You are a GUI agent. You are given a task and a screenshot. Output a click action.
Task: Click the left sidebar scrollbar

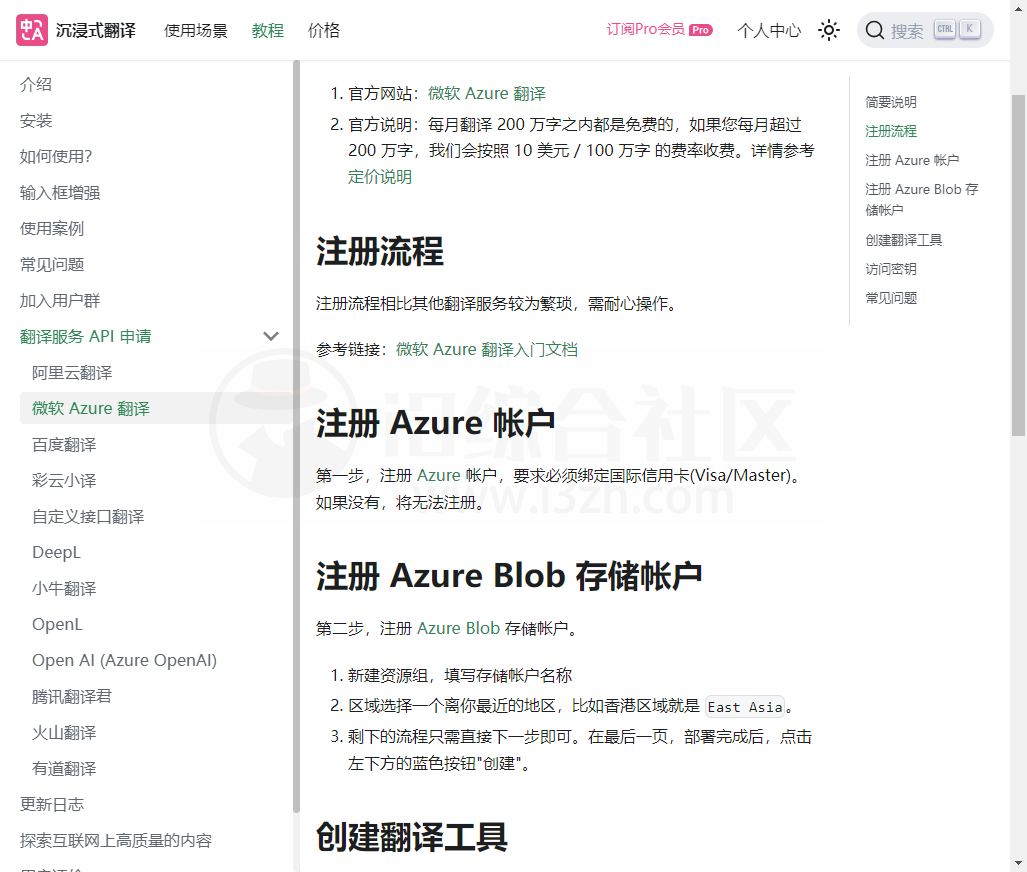point(296,436)
